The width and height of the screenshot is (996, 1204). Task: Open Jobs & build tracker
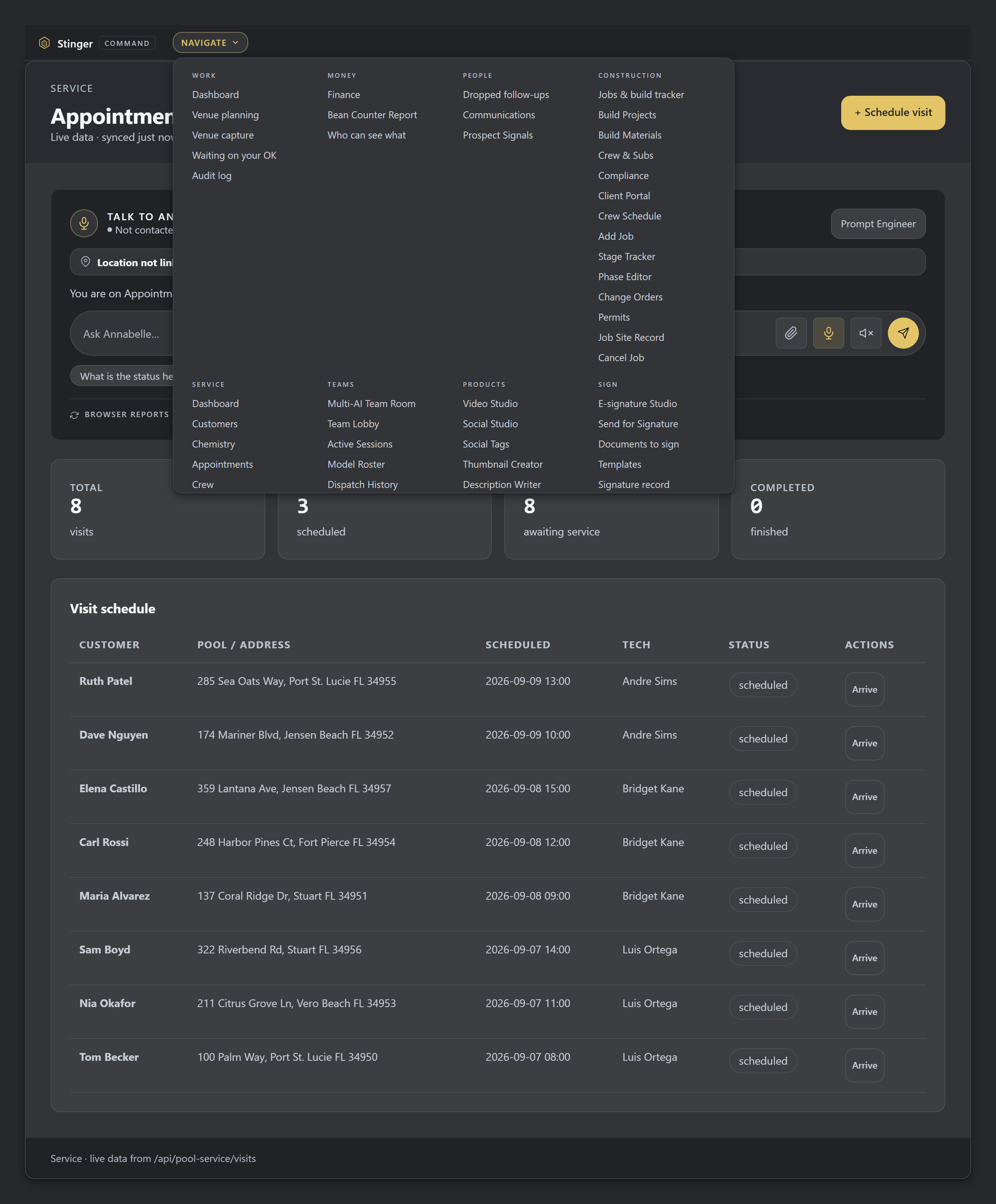point(641,95)
